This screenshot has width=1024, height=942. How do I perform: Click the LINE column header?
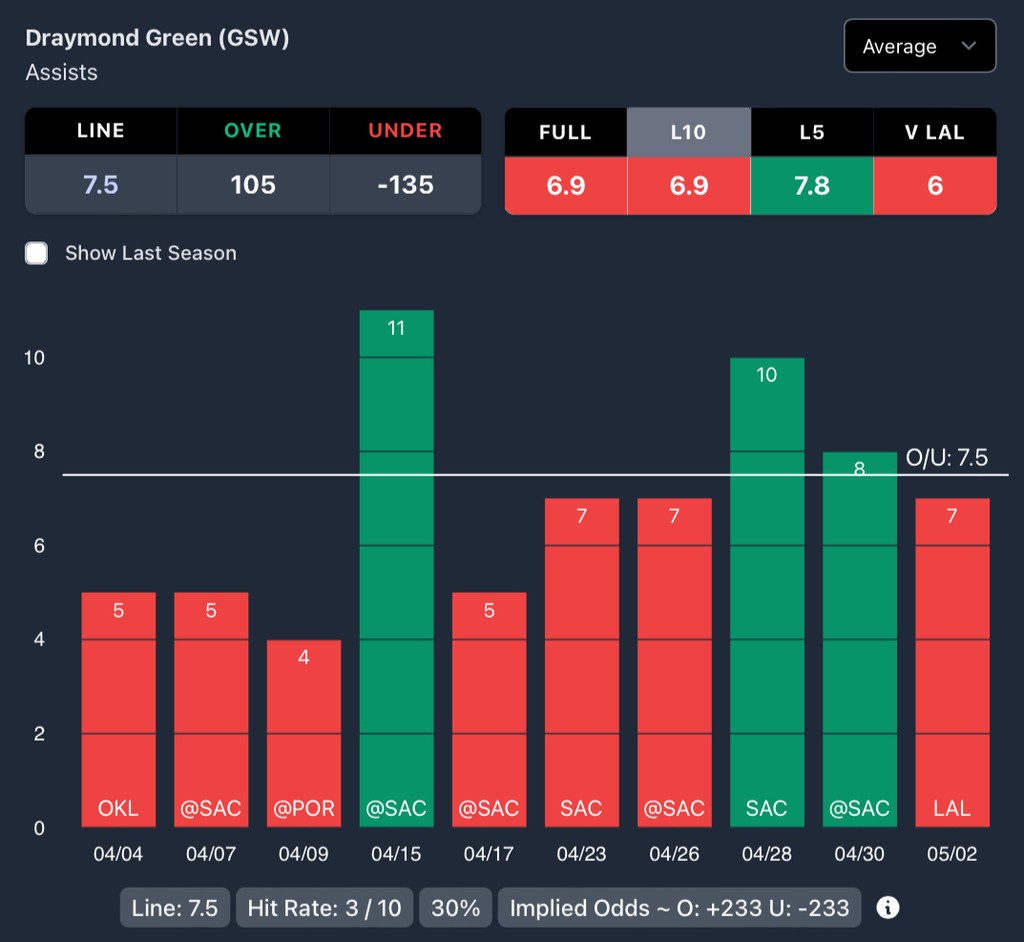point(101,131)
